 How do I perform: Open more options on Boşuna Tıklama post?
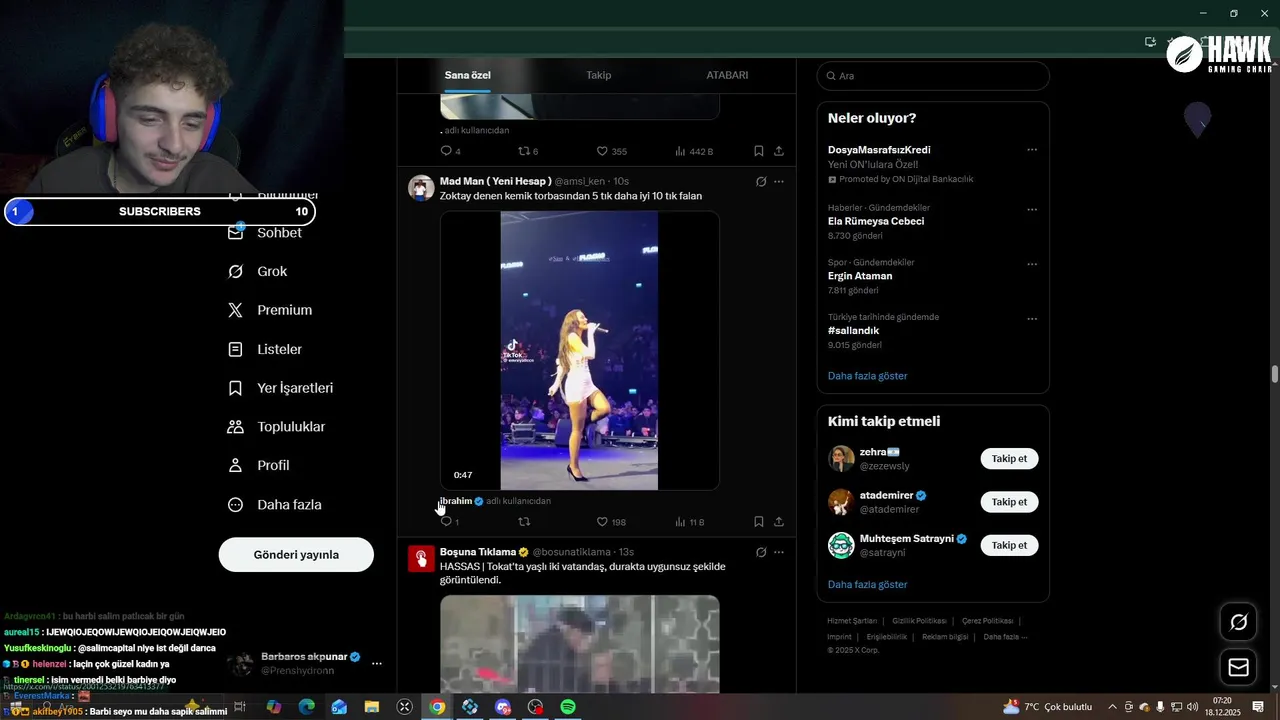click(779, 552)
